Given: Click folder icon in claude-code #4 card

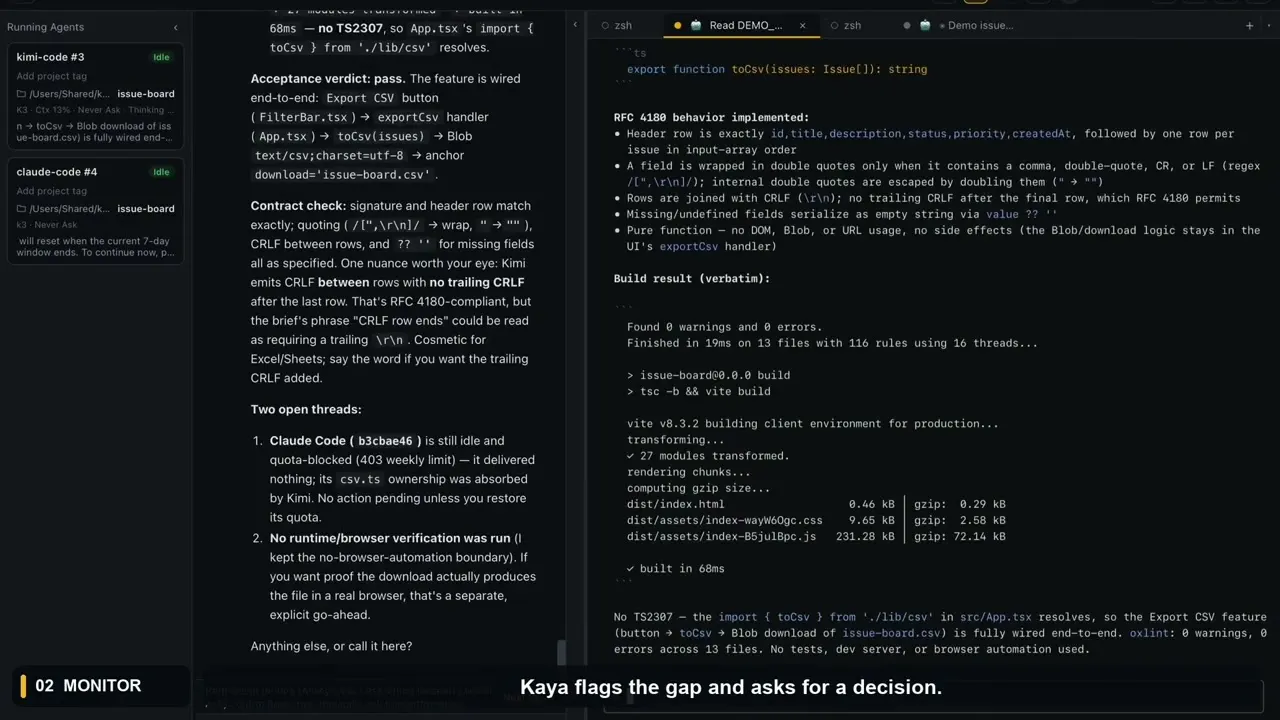Looking at the screenshot, I should pyautogui.click(x=22, y=209).
